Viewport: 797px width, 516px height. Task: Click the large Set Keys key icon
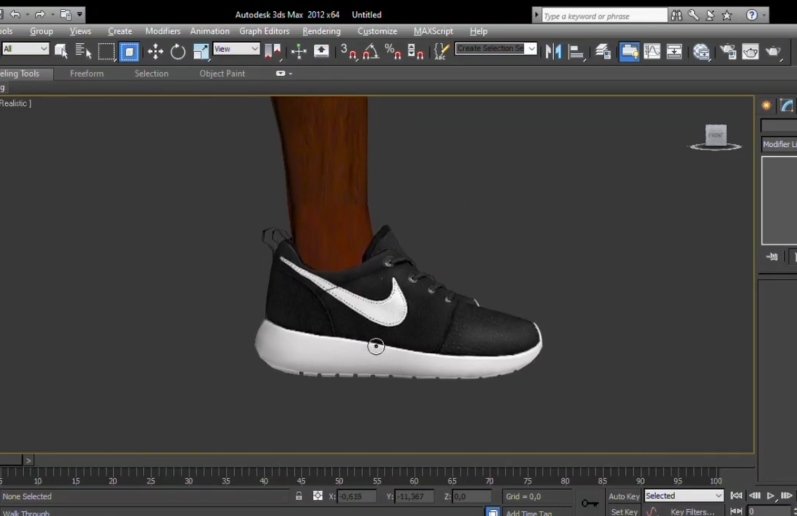(x=590, y=503)
